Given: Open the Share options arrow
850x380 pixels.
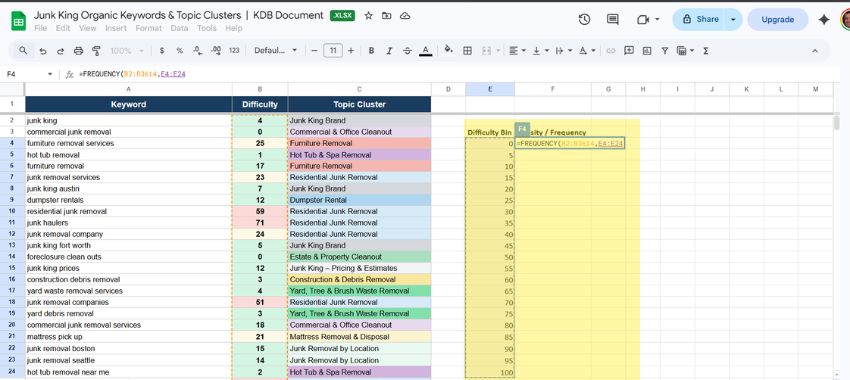Looking at the screenshot, I should tap(733, 20).
